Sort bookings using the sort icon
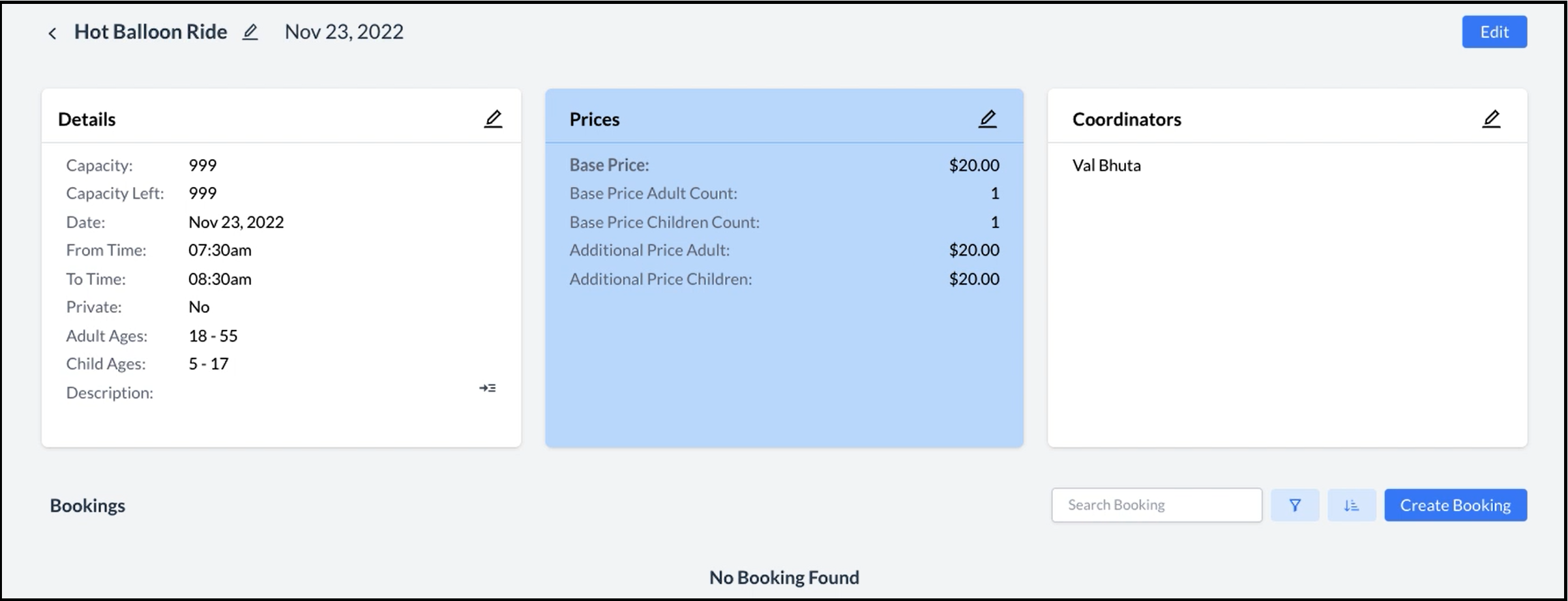This screenshot has height=601, width=1568. (x=1352, y=505)
